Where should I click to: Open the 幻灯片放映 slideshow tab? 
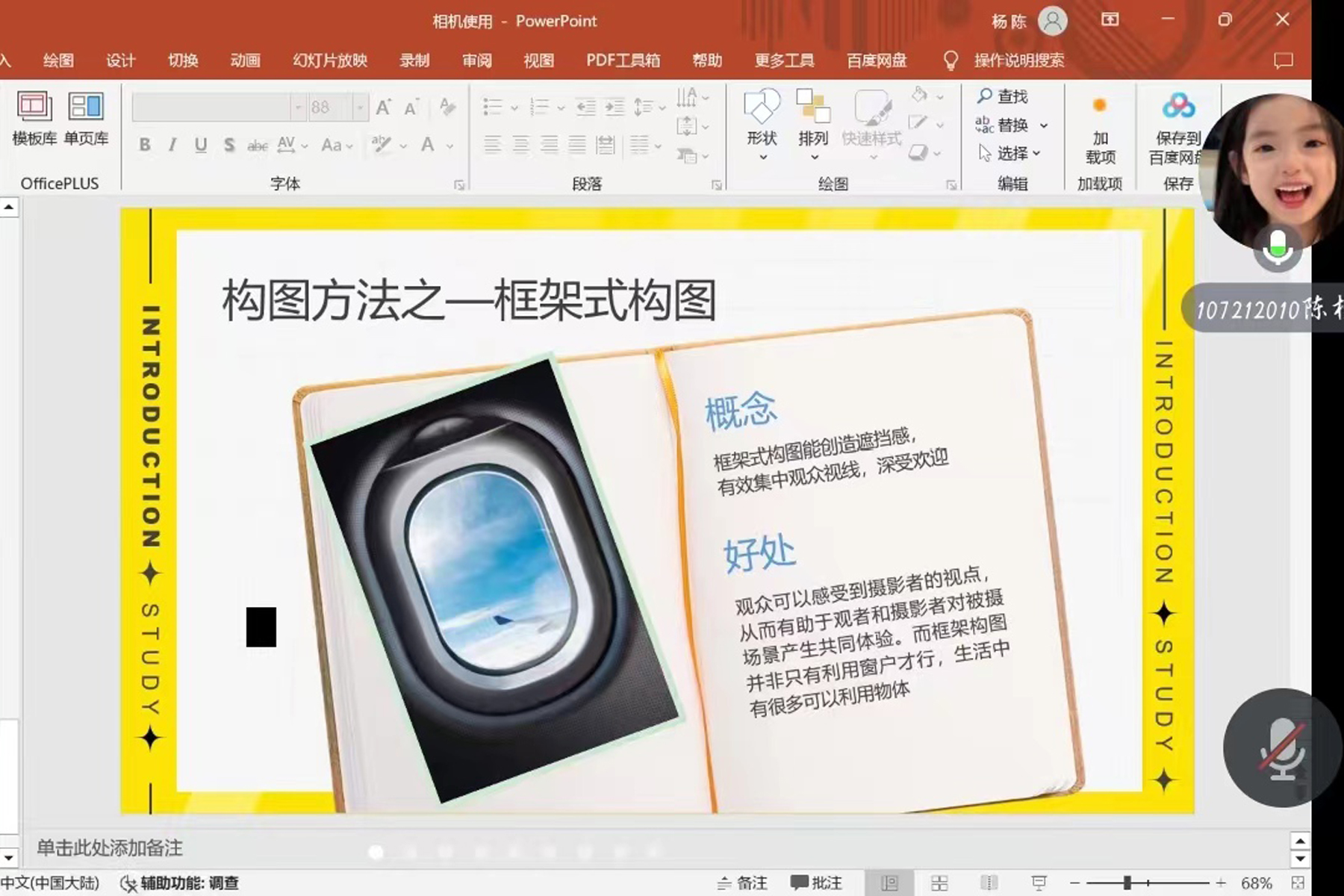click(x=330, y=60)
